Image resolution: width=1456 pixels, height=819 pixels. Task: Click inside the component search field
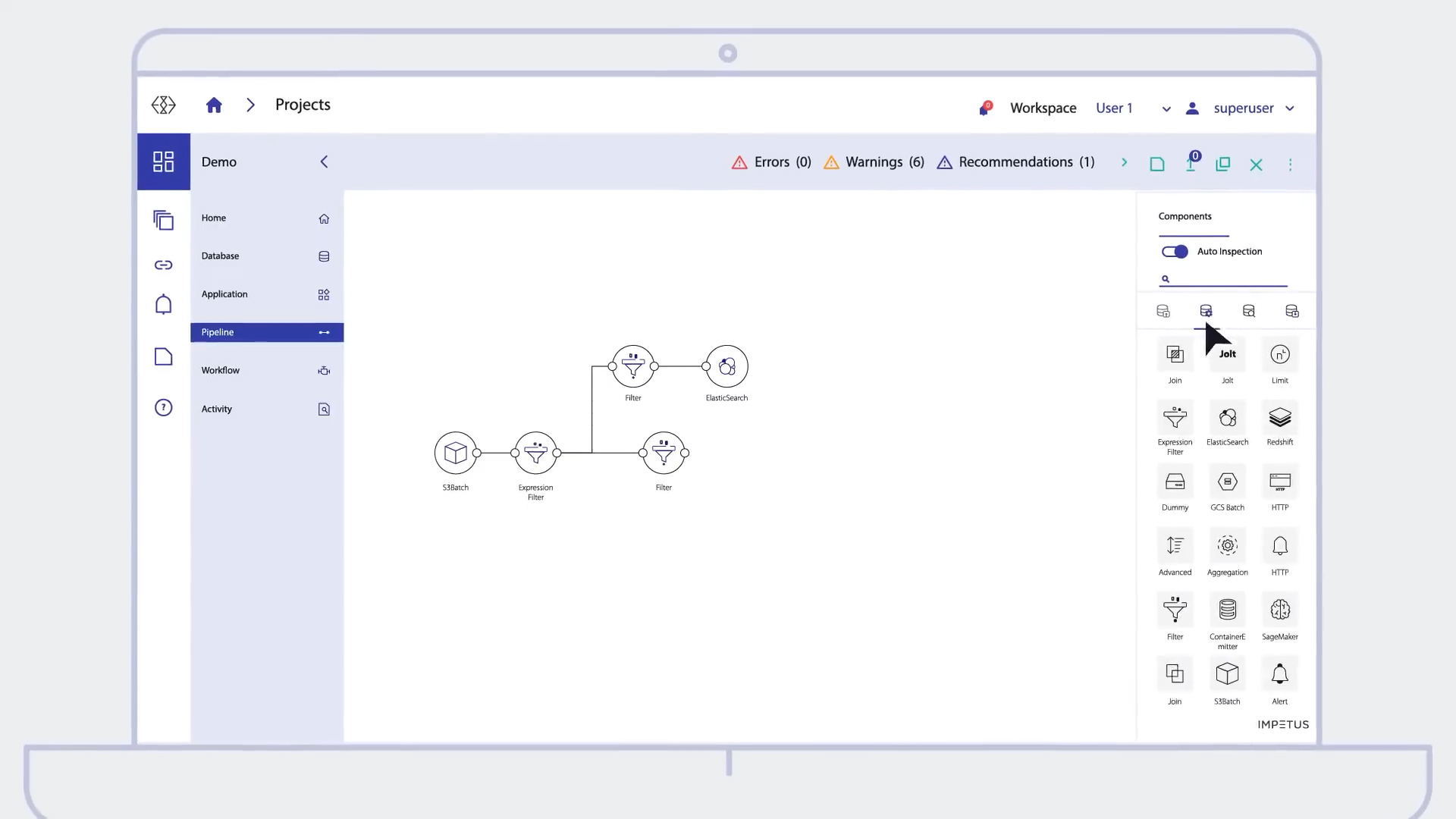(x=1221, y=278)
